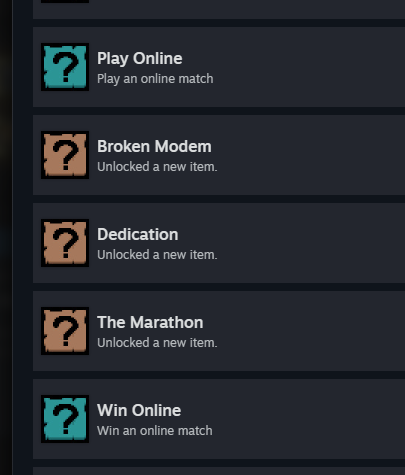The image size is (405, 475).
Task: Select the "Broken Modem" achievement title
Action: pos(154,147)
